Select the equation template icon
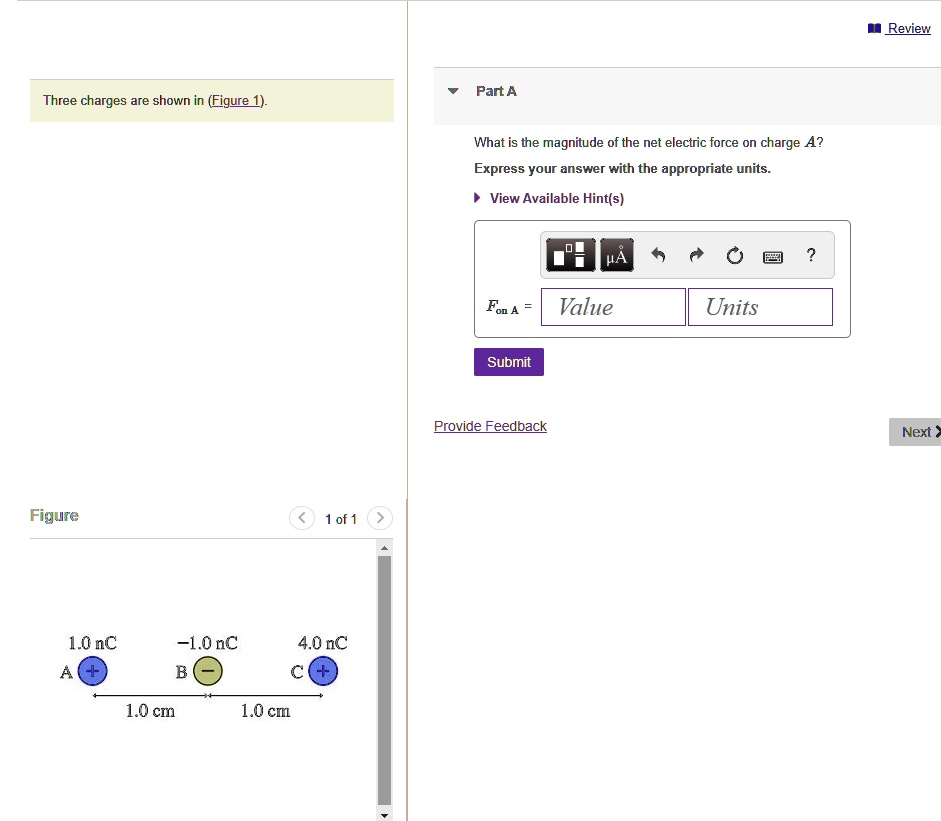This screenshot has height=821, width=941. [569, 255]
